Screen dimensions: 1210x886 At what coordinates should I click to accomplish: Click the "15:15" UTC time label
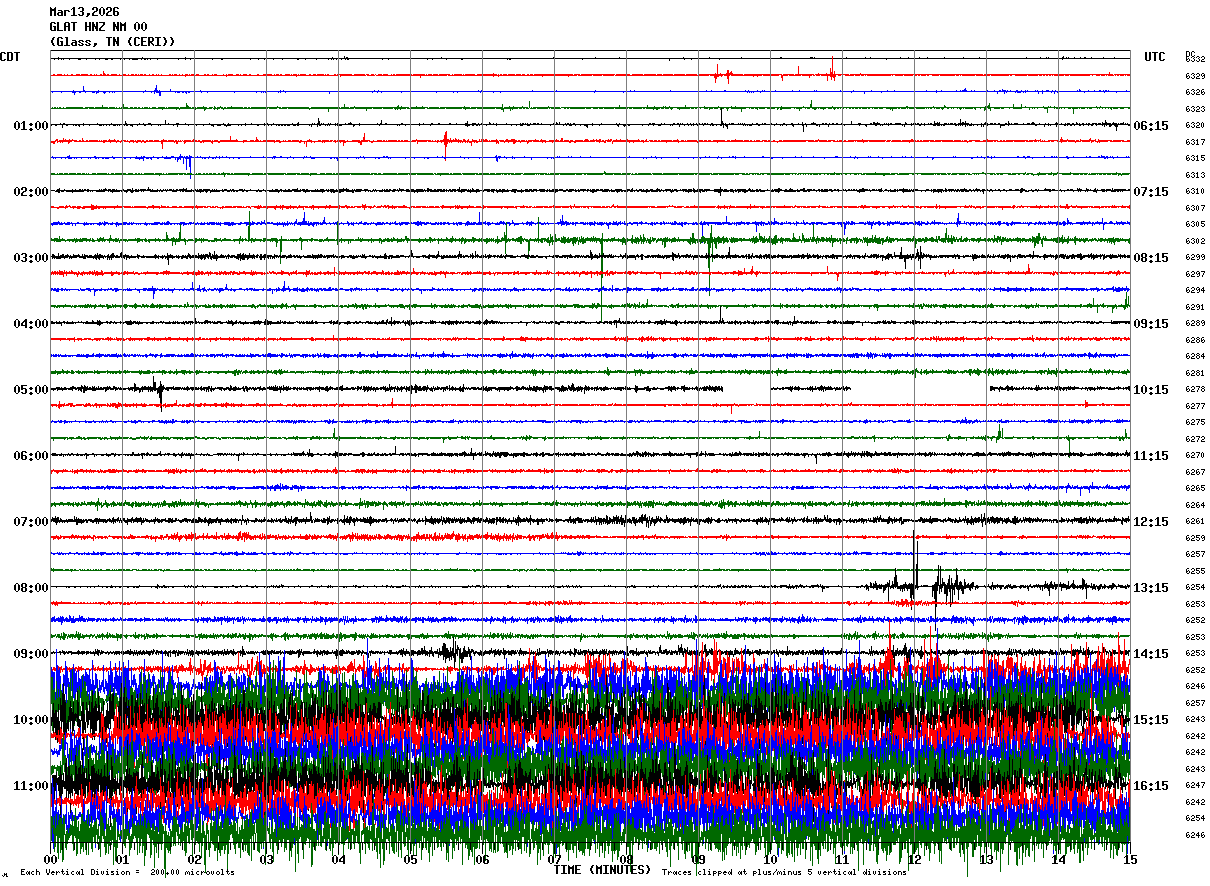coord(1151,720)
